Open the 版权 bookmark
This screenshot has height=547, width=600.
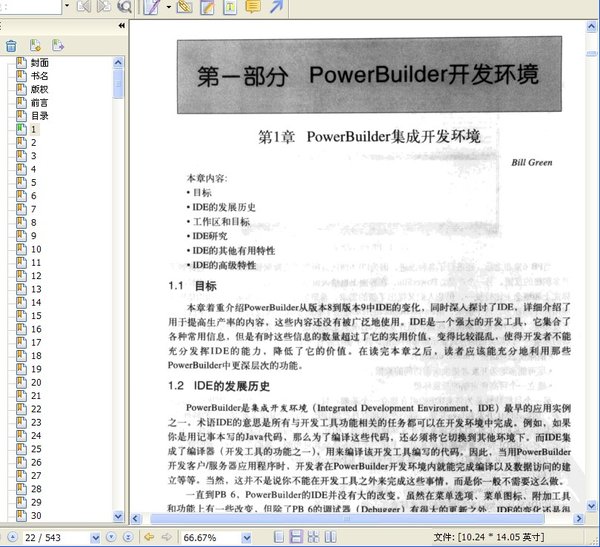(39, 89)
